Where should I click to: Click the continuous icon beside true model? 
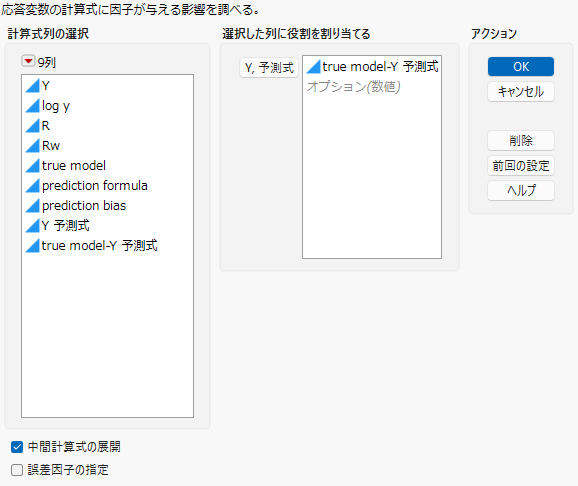click(x=32, y=166)
